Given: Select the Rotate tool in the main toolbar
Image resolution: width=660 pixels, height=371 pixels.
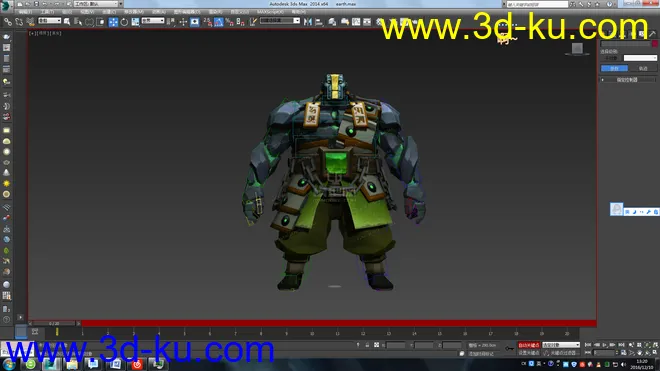Looking at the screenshot, I should [x=124, y=22].
